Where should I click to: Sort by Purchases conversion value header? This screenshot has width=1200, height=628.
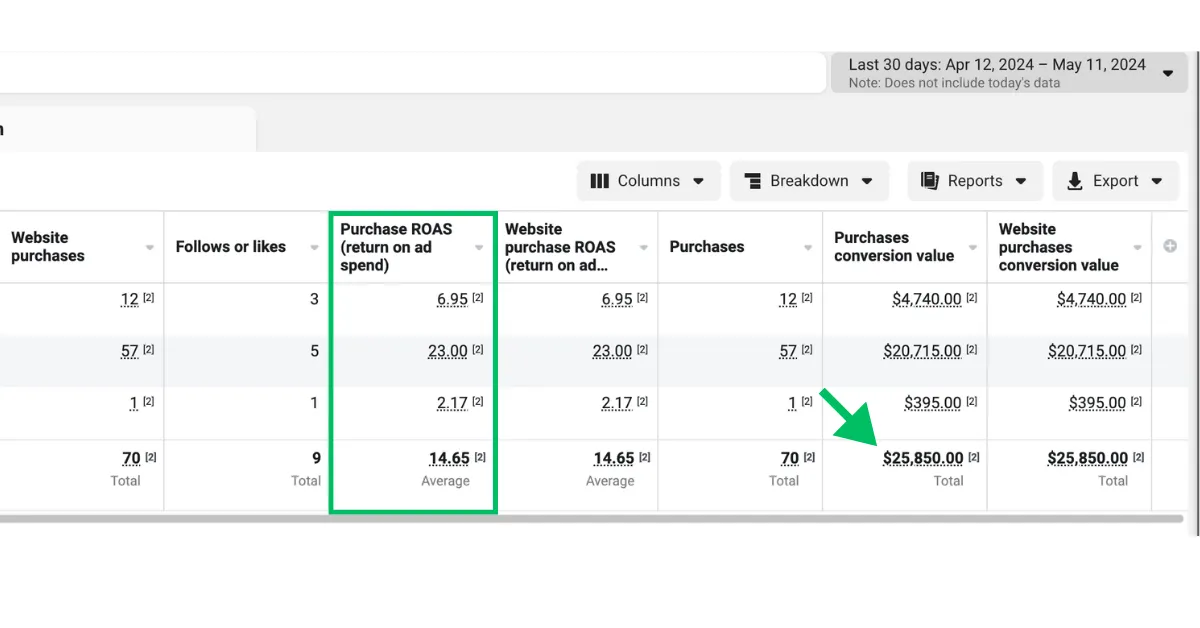pos(893,247)
